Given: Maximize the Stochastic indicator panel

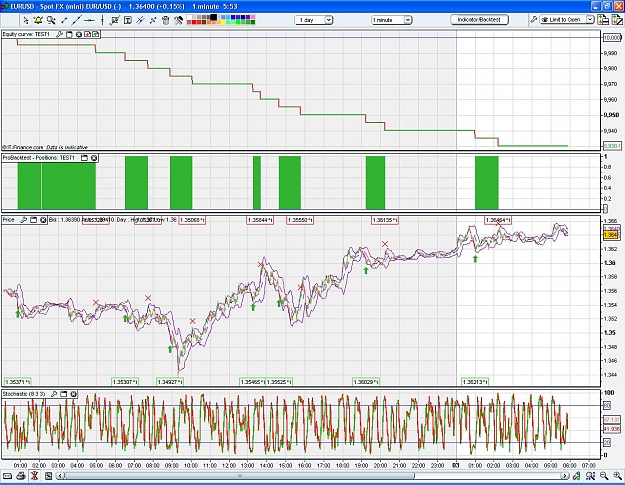Looking at the screenshot, I should coord(64,394).
